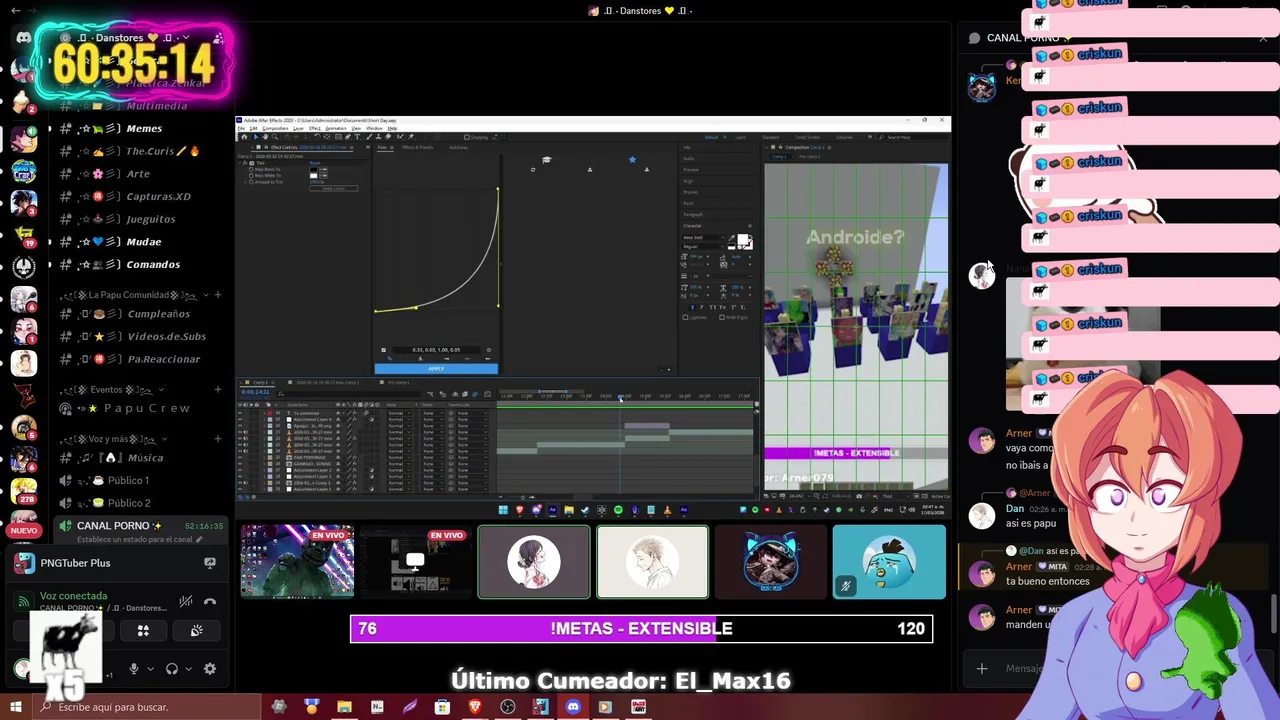Screen dimensions: 1280x720
Task: Click Reset link on Tint effect
Action: click(x=315, y=163)
